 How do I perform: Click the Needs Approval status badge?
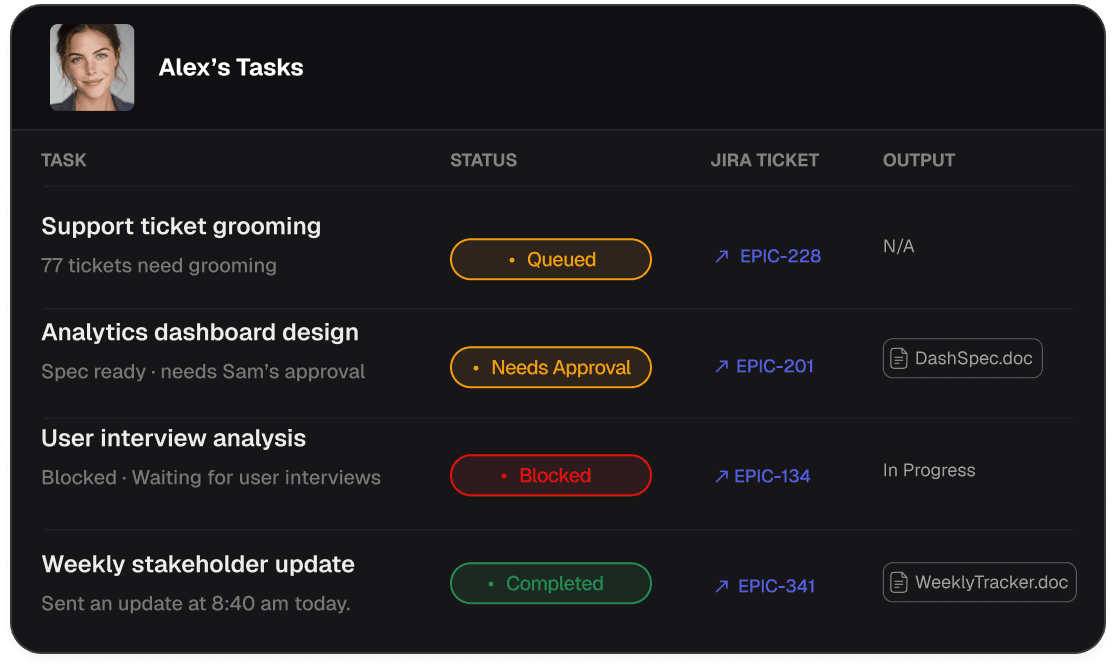coord(551,368)
